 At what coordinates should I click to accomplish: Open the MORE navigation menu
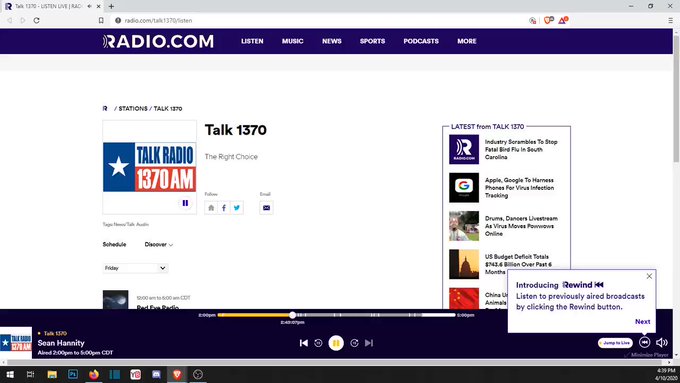click(467, 41)
